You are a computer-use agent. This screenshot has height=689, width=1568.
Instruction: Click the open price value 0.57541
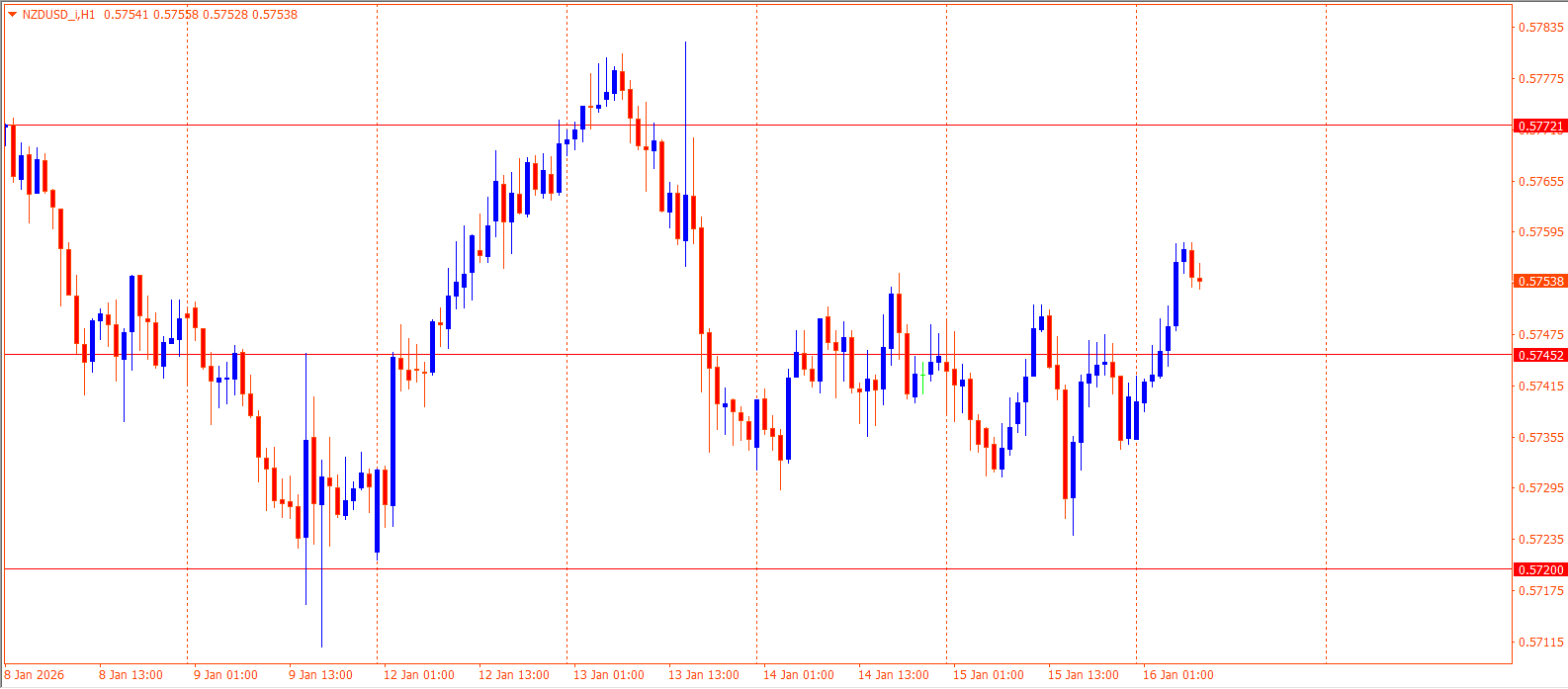[x=125, y=15]
